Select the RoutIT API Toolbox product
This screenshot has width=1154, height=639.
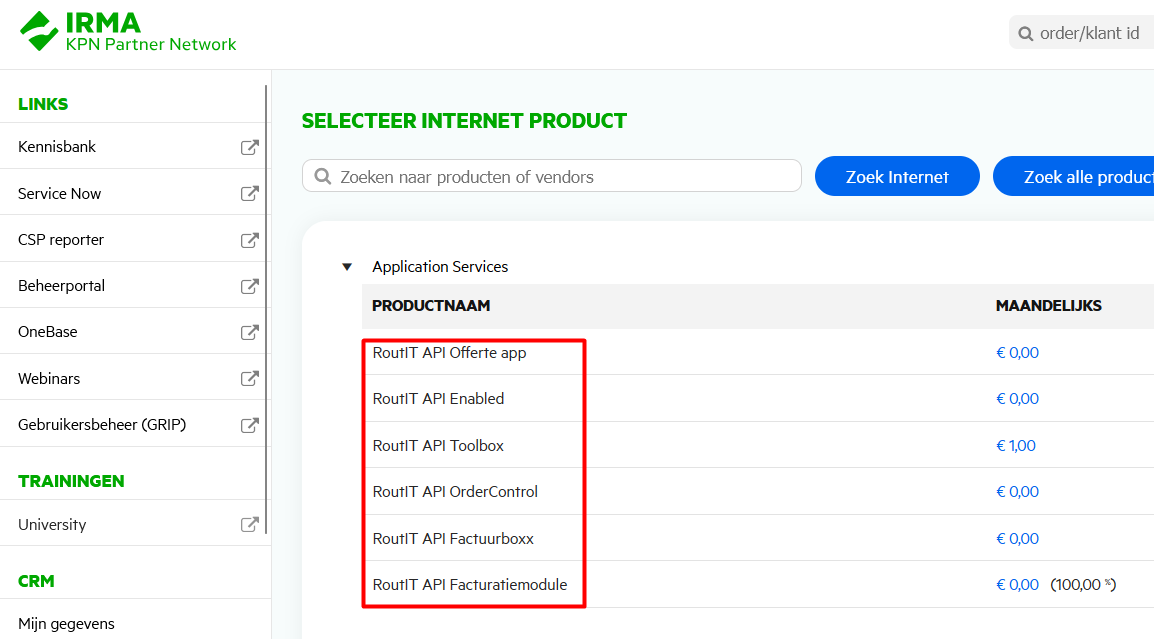click(x=438, y=446)
